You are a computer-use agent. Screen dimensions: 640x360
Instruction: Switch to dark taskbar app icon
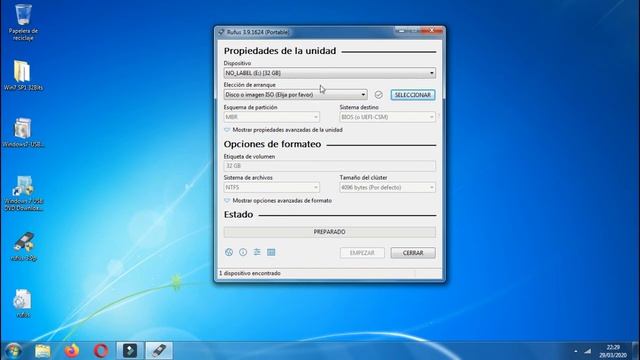[130, 351]
